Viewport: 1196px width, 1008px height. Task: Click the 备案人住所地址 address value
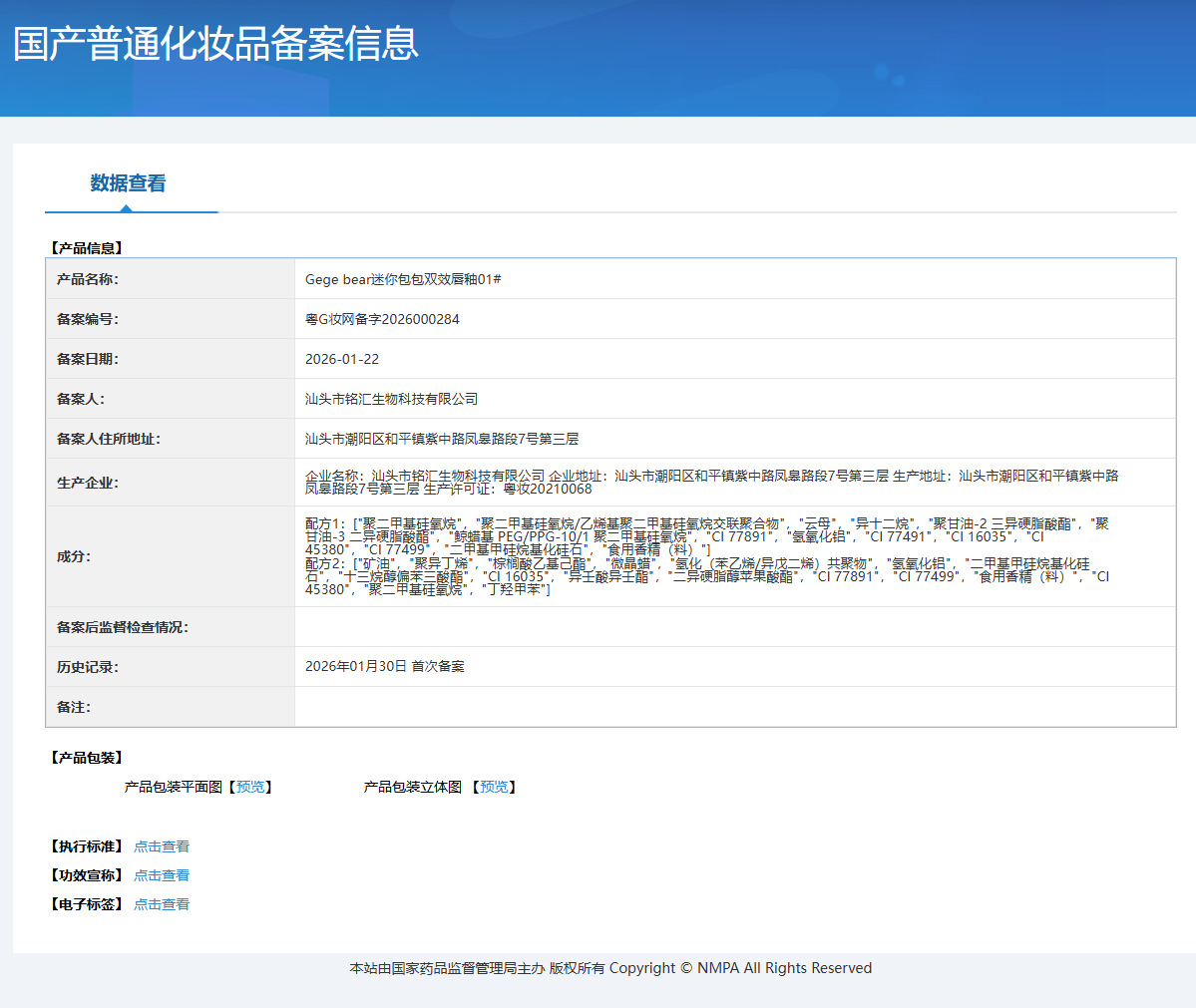click(442, 439)
